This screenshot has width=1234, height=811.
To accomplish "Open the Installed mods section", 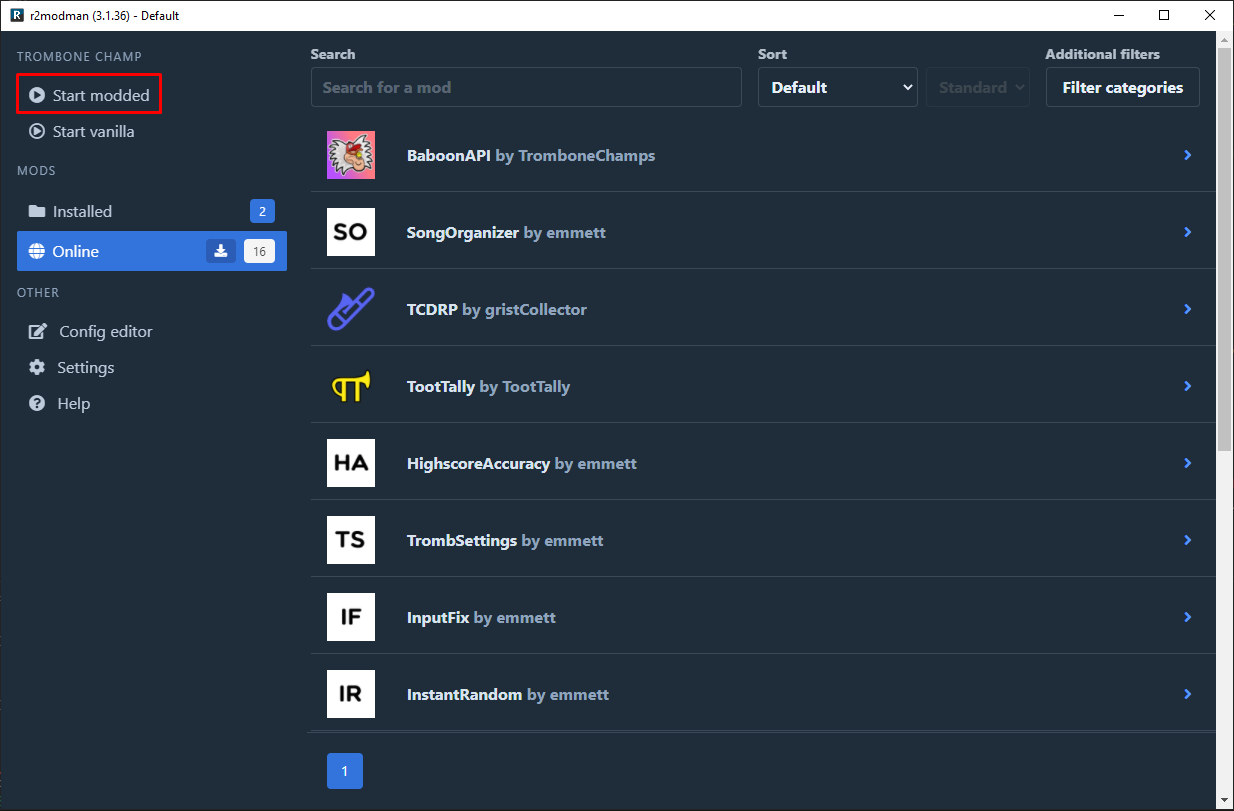I will tap(152, 211).
